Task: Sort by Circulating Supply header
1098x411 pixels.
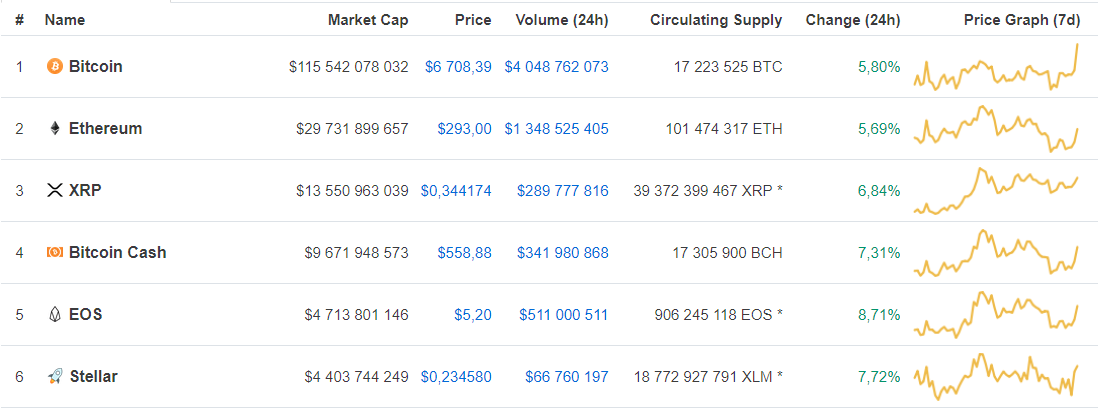Action: pyautogui.click(x=716, y=20)
